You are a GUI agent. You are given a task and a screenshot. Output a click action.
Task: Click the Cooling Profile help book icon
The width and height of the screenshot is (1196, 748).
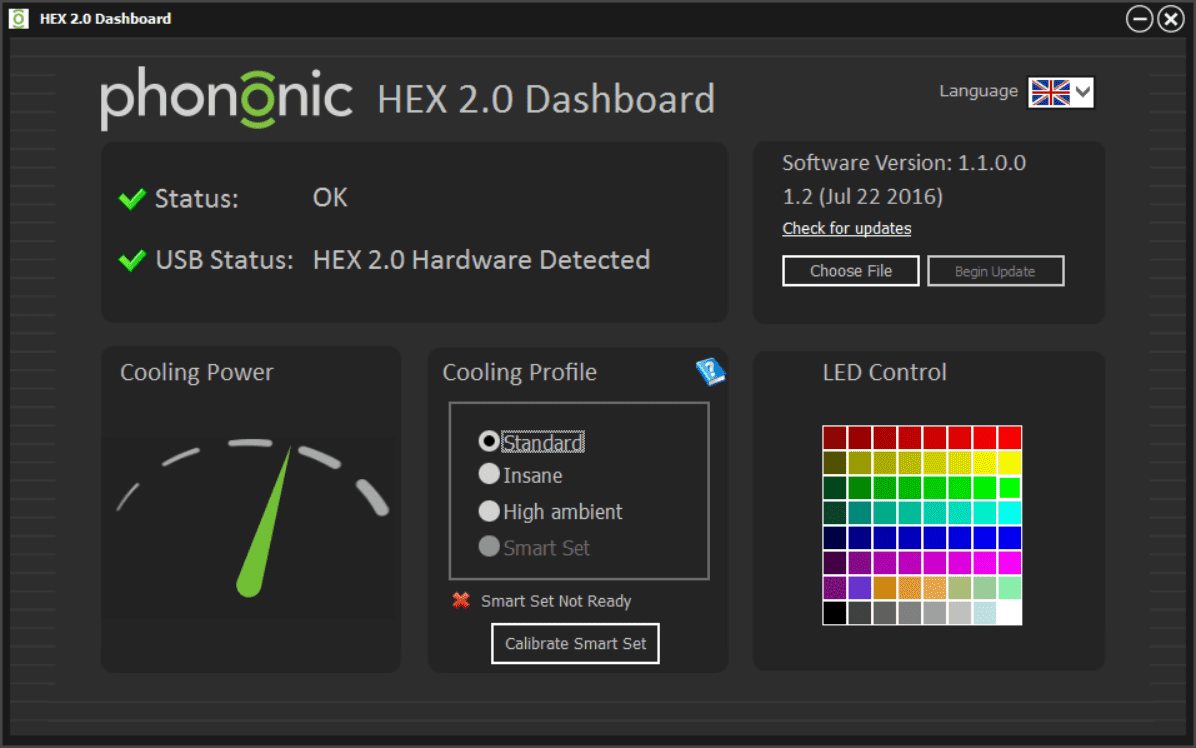coord(710,372)
